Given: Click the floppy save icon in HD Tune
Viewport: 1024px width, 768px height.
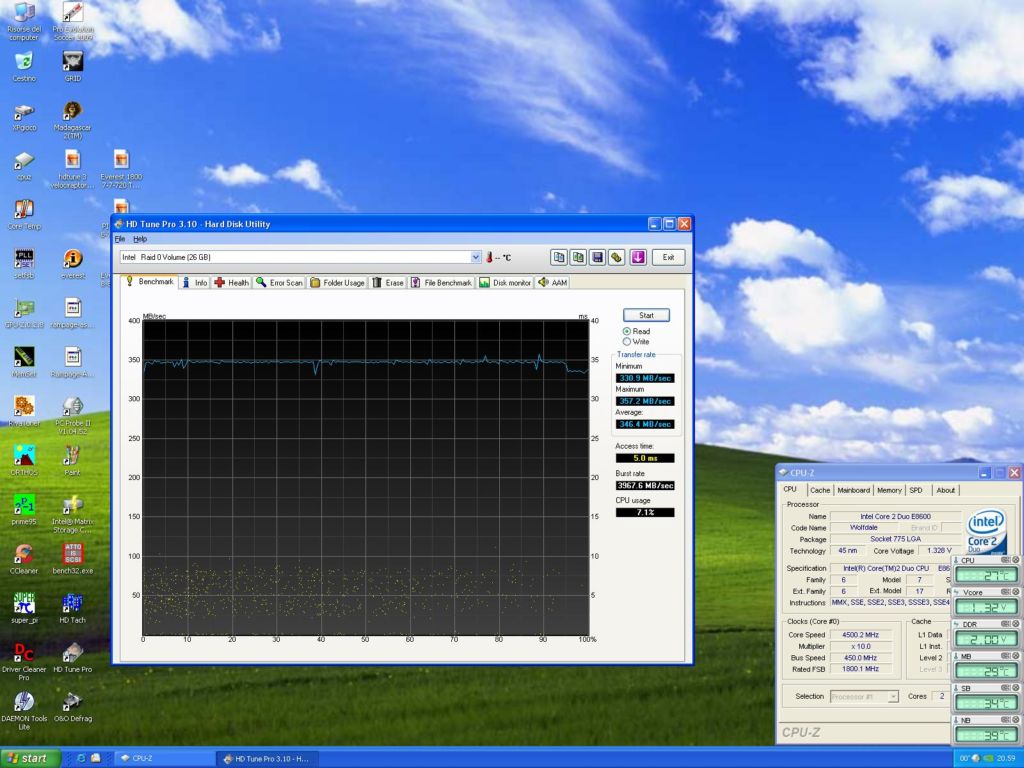Looking at the screenshot, I should [597, 257].
